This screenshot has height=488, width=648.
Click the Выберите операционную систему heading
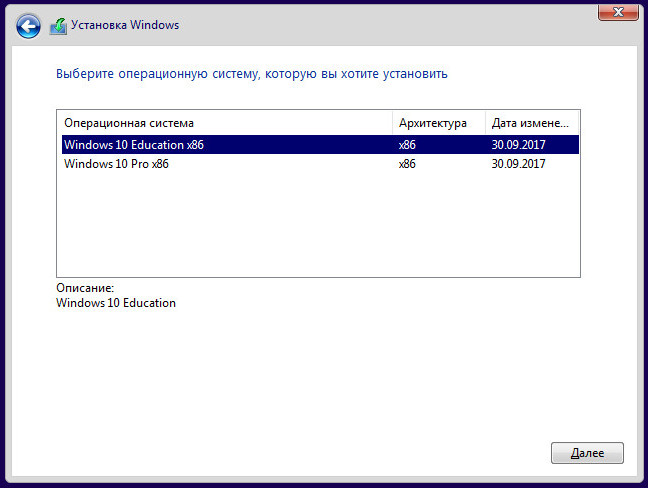pyautogui.click(x=252, y=74)
